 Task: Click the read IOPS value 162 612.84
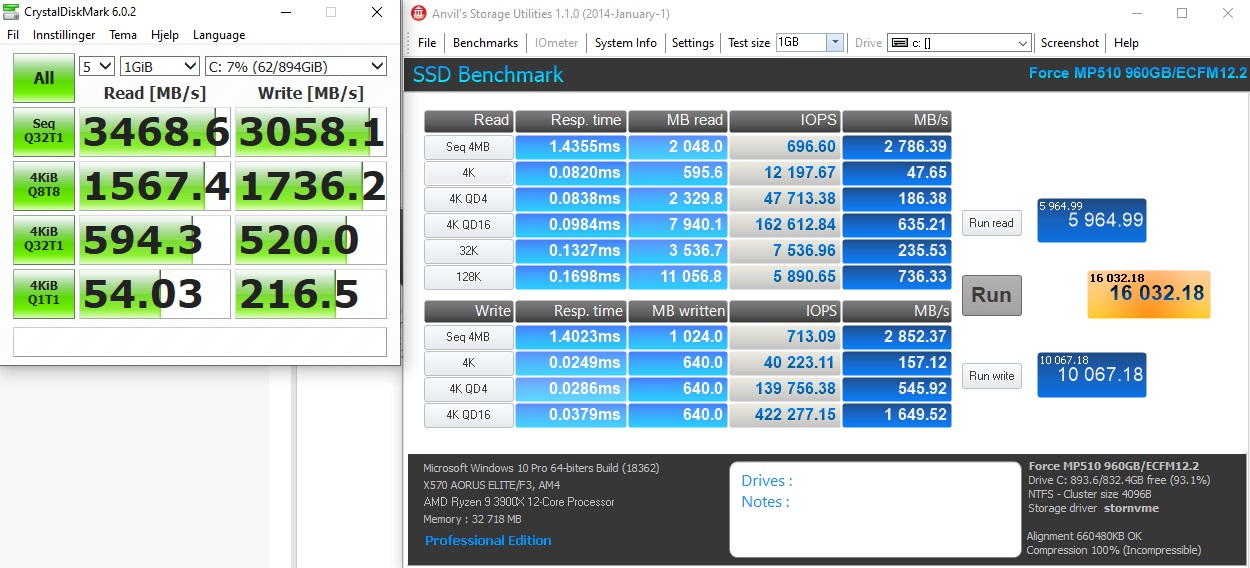[785, 225]
